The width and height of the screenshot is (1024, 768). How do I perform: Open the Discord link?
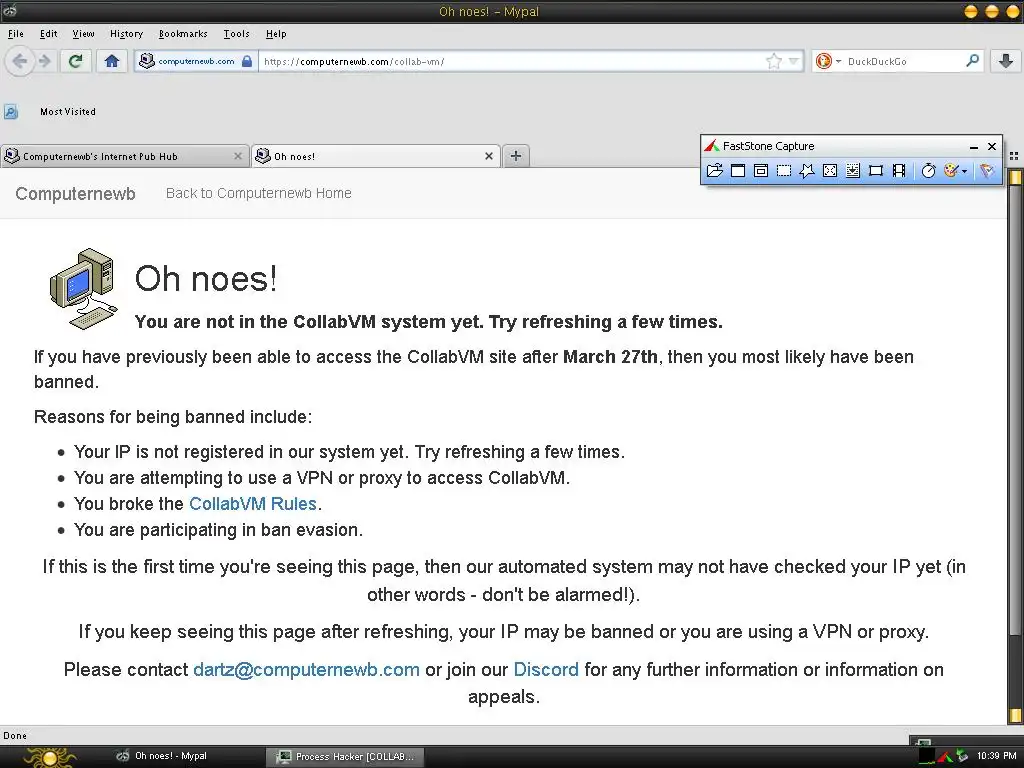546,669
